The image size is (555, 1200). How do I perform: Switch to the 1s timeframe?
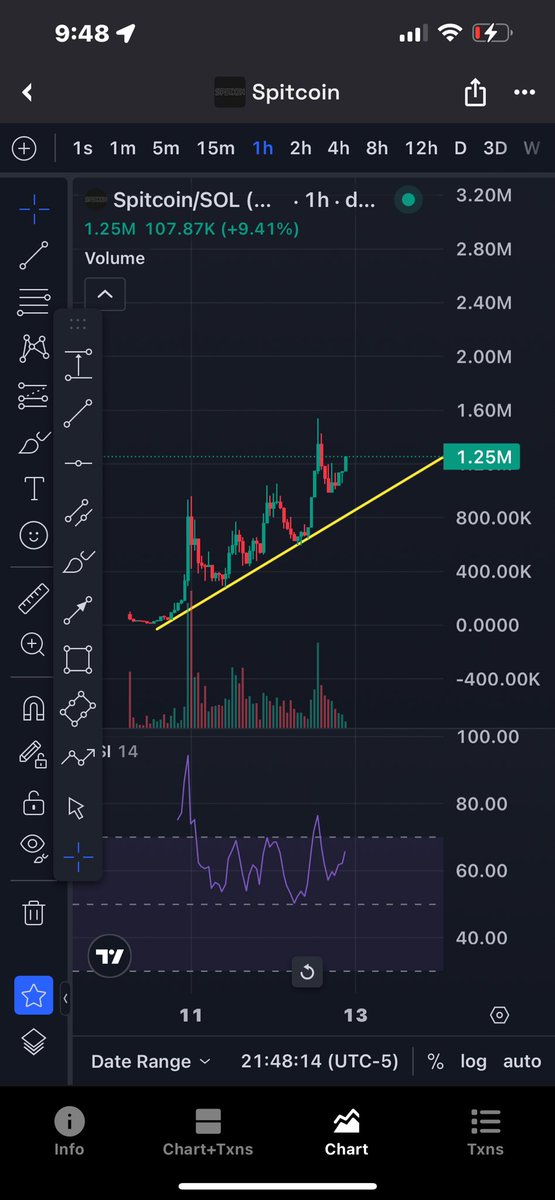tap(82, 148)
